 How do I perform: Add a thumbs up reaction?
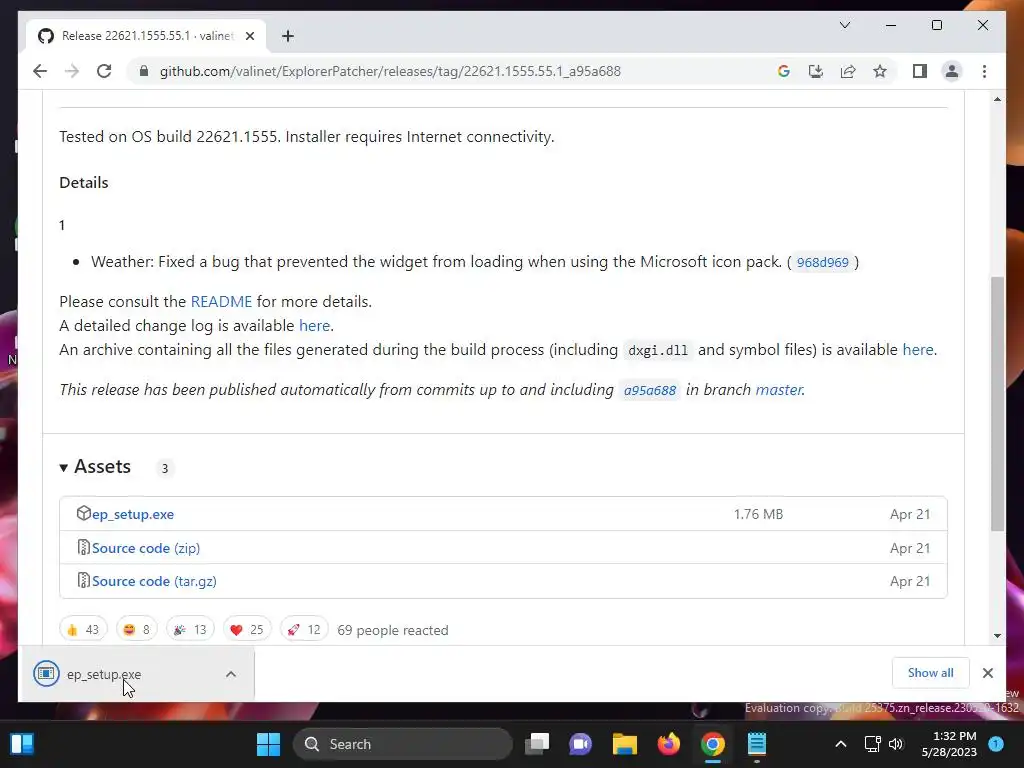click(x=83, y=630)
